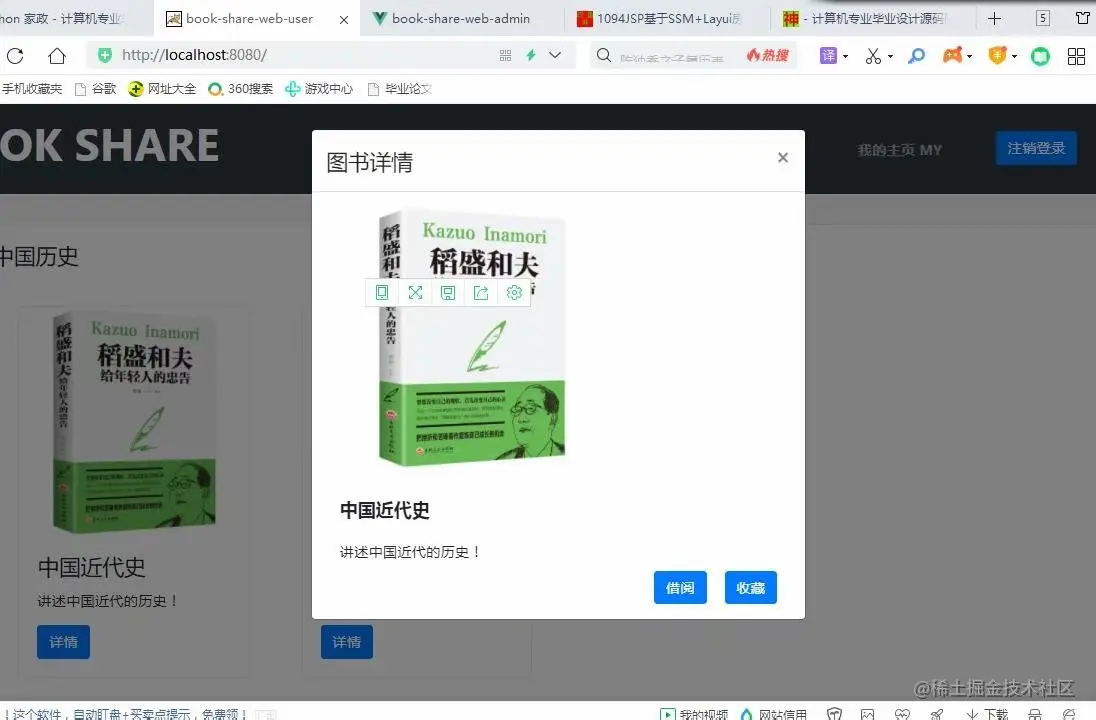Click the 注销登录 logout button
Viewport: 1096px width, 720px height.
click(1036, 148)
